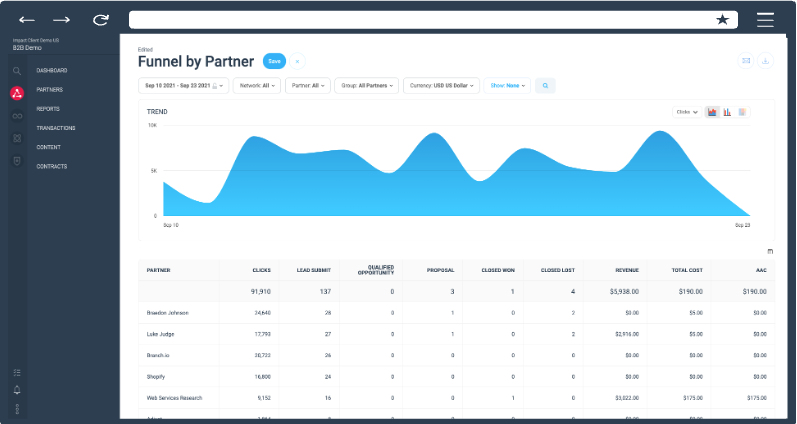Switch trend chart to stacked view
Screen dimensions: 797x424
742,112
